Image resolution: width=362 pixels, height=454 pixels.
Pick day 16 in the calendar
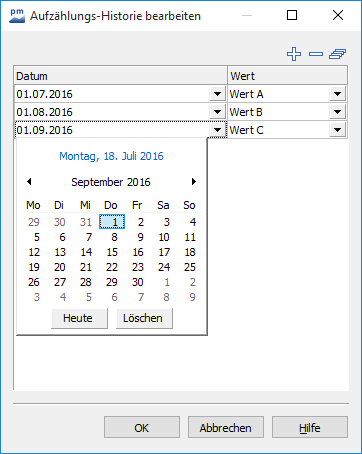coord(138,252)
